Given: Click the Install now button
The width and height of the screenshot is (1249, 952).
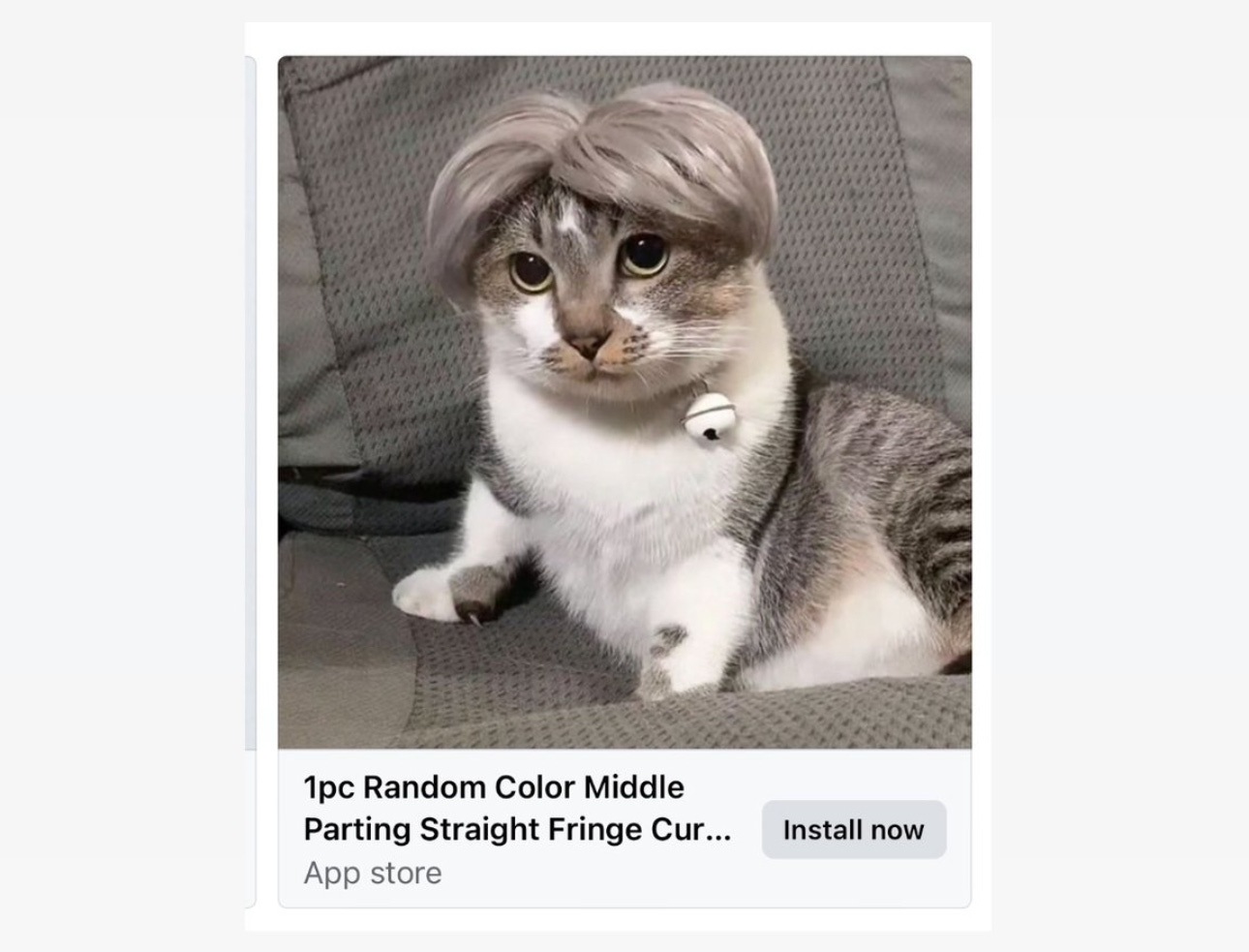Looking at the screenshot, I should [853, 829].
